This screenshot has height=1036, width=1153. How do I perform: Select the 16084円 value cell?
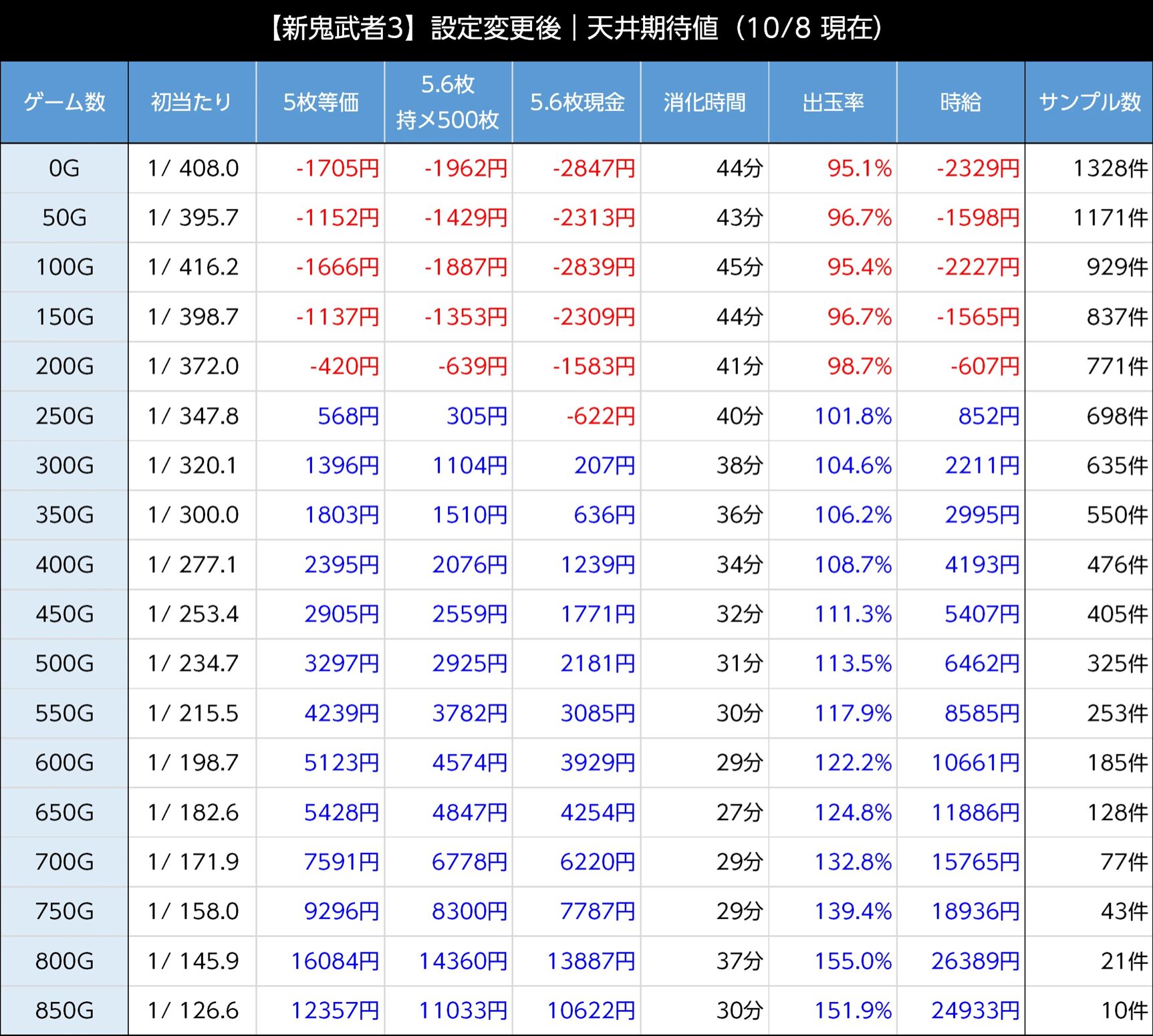[x=335, y=961]
